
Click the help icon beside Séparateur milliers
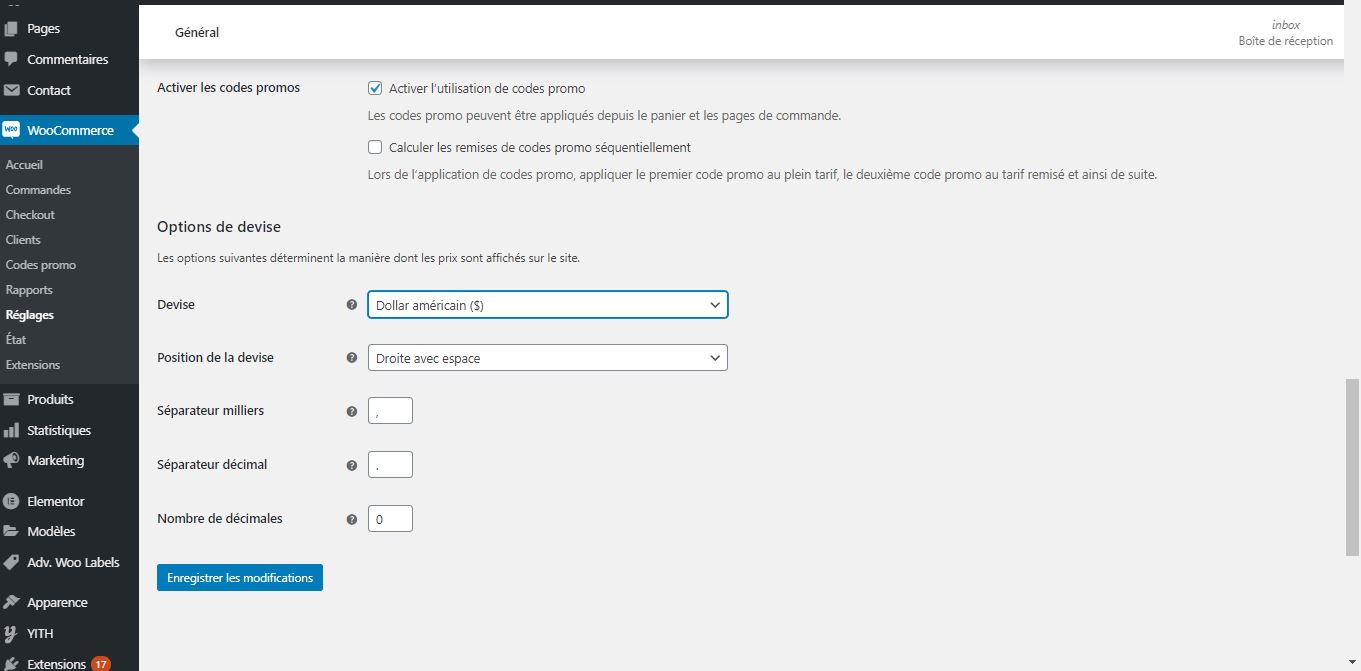point(351,411)
